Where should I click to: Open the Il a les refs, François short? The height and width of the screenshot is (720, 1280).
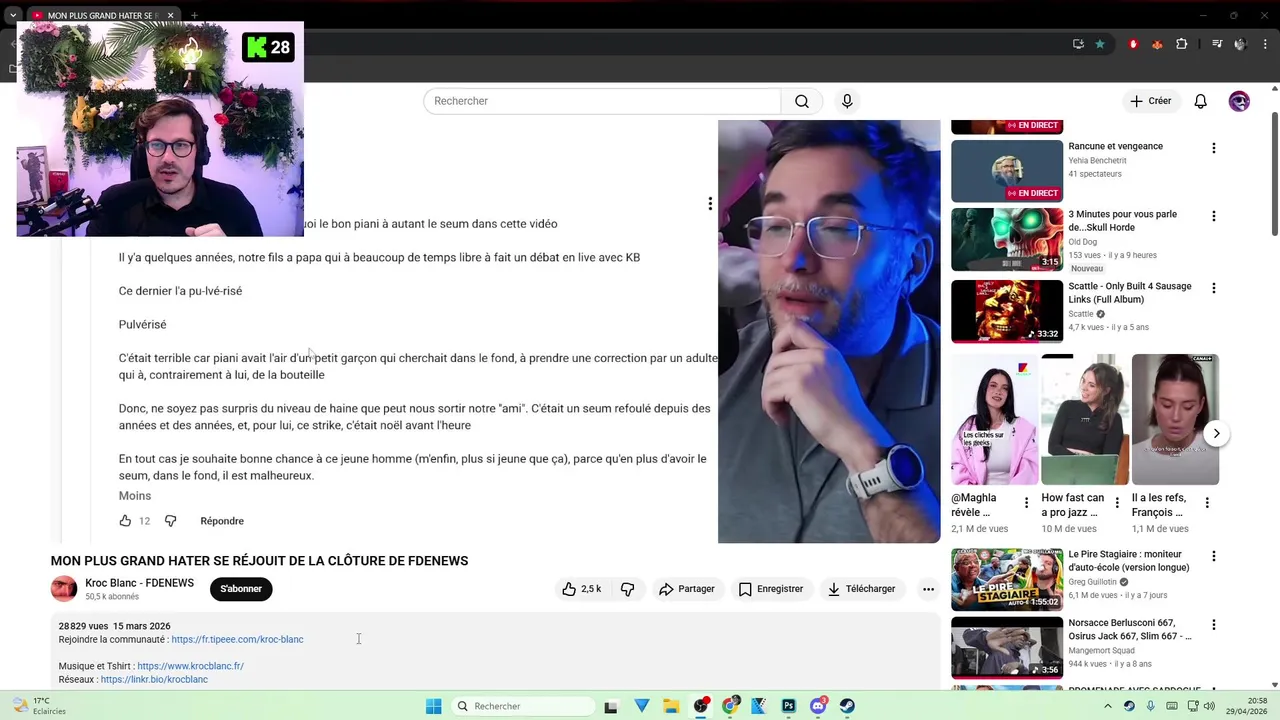(x=1175, y=419)
